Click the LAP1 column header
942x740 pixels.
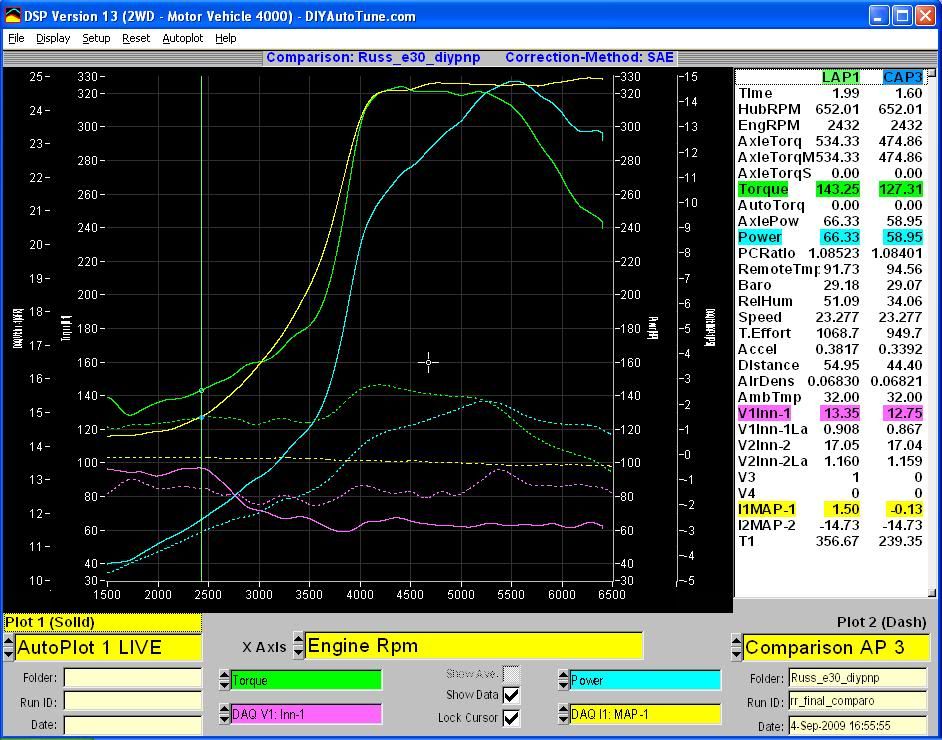840,77
